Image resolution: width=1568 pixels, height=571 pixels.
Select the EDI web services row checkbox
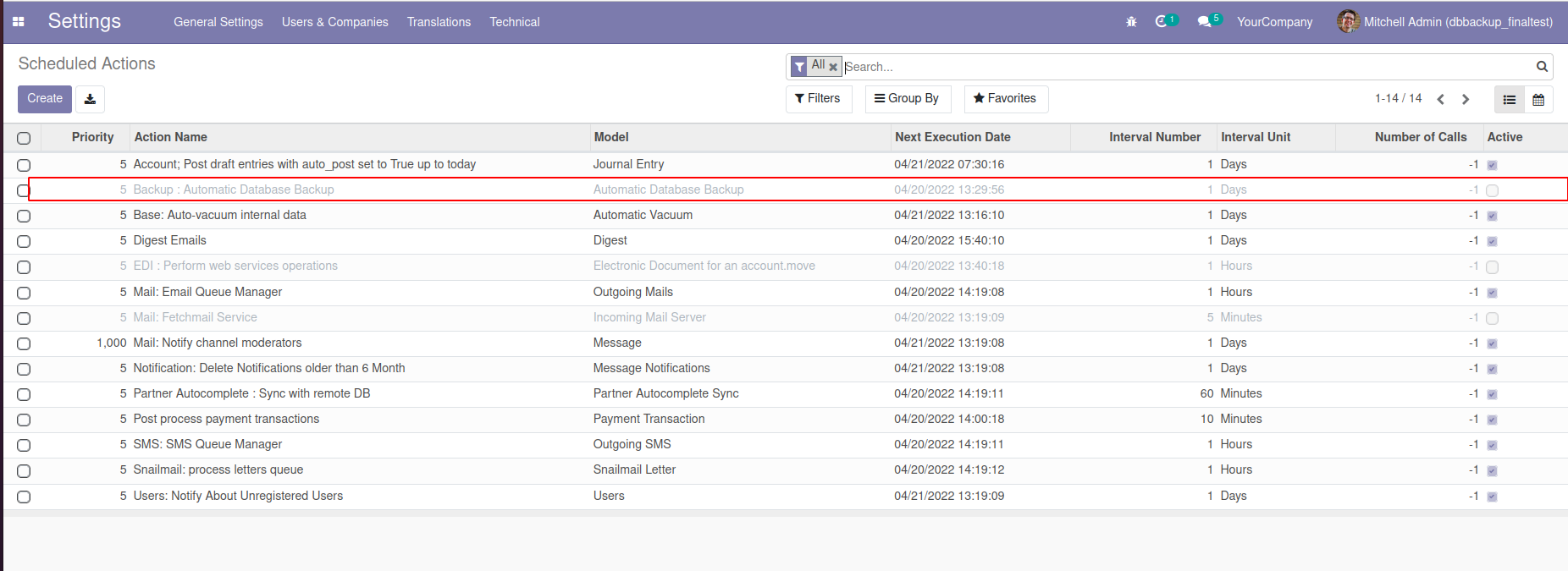24,266
